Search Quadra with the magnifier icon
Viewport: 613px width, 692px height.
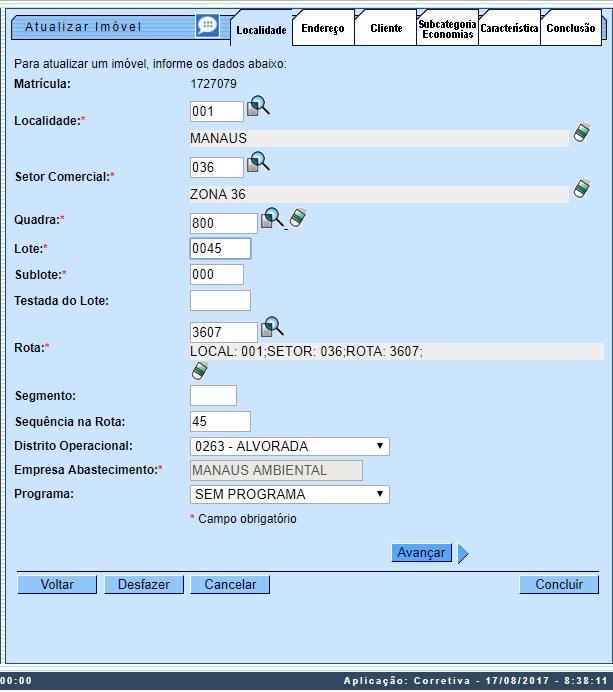[272, 218]
